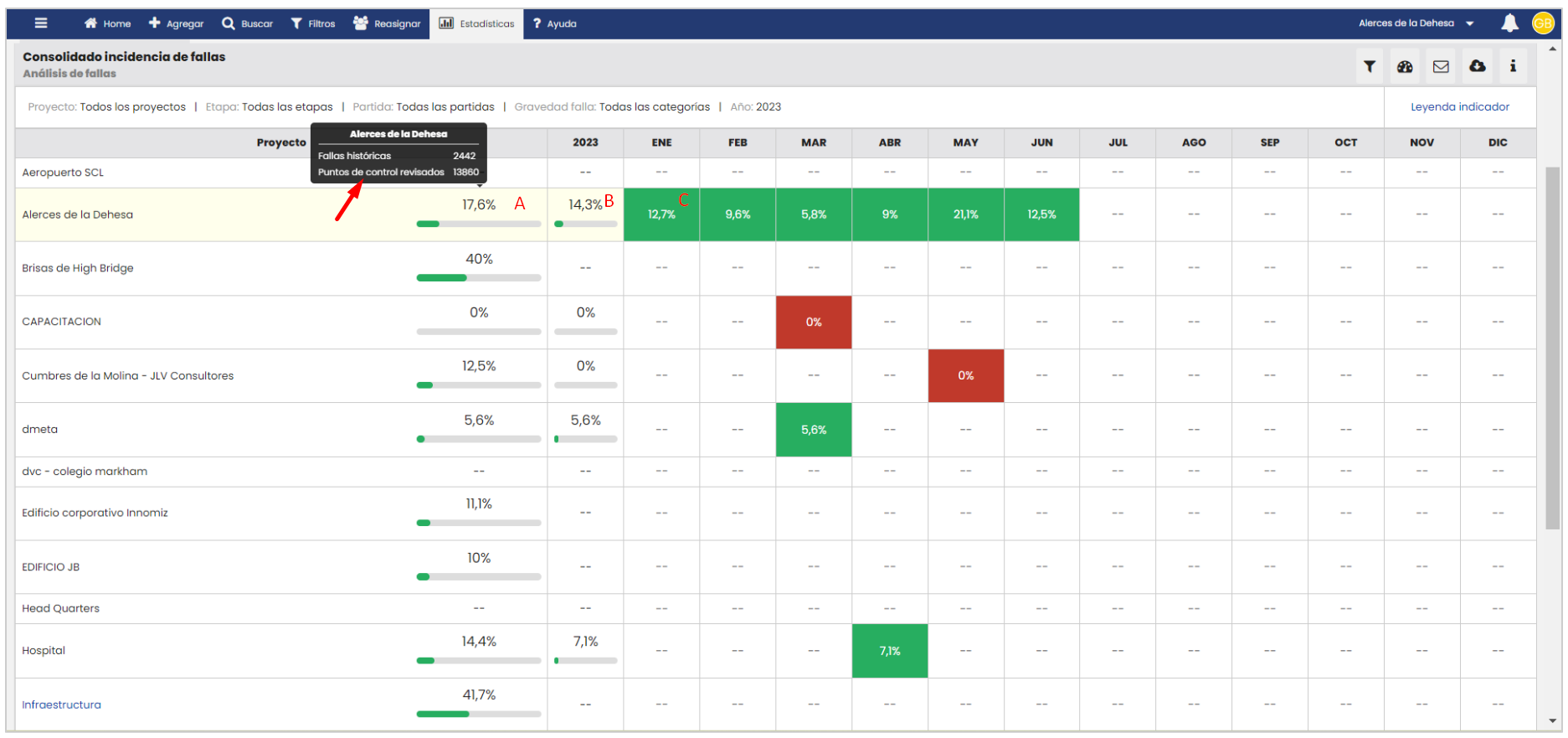Click the green 21,1% MAY cell for Alerces

[x=965, y=214]
